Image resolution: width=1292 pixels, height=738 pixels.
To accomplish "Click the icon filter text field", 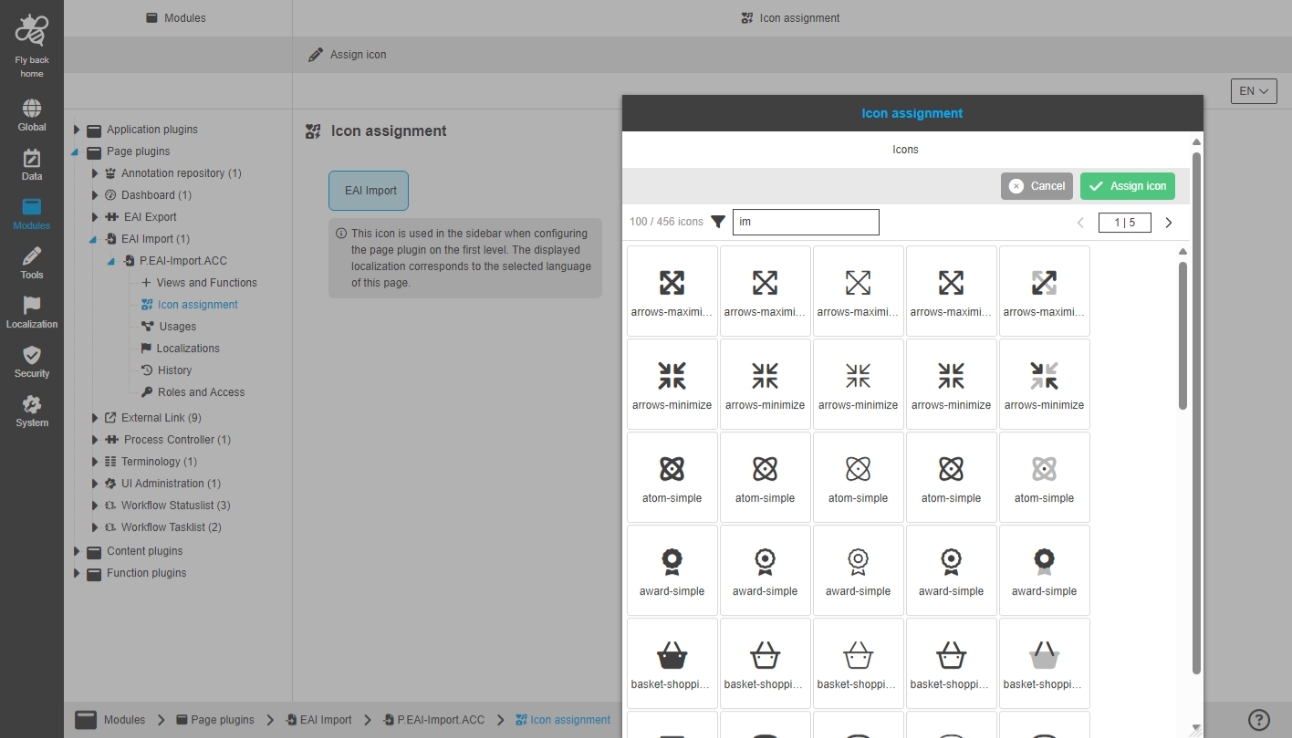I will point(806,222).
